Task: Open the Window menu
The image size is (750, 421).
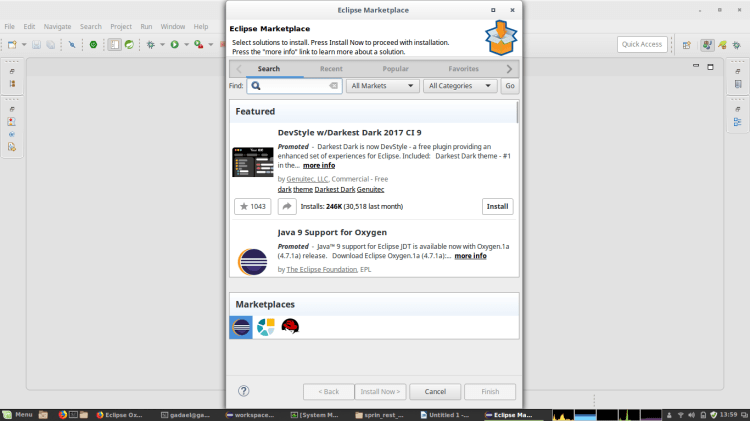Action: pyautogui.click(x=173, y=26)
